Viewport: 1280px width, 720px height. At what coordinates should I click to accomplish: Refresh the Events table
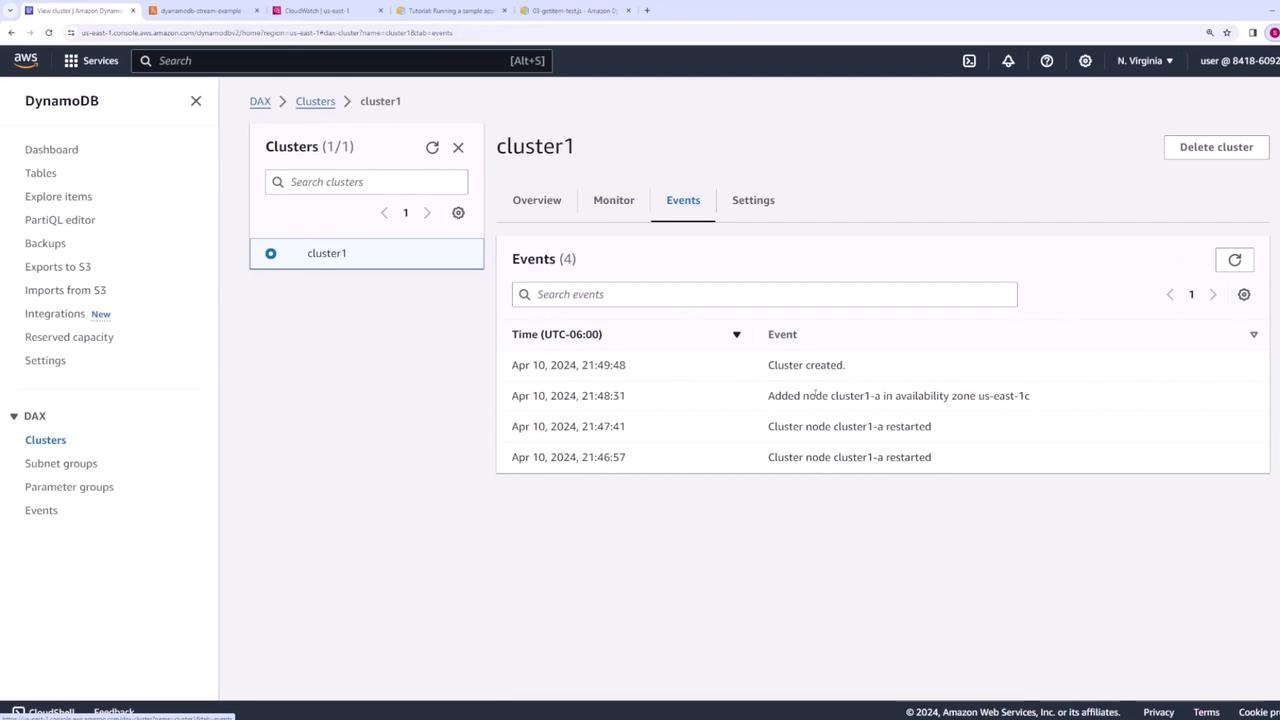pyautogui.click(x=1235, y=260)
